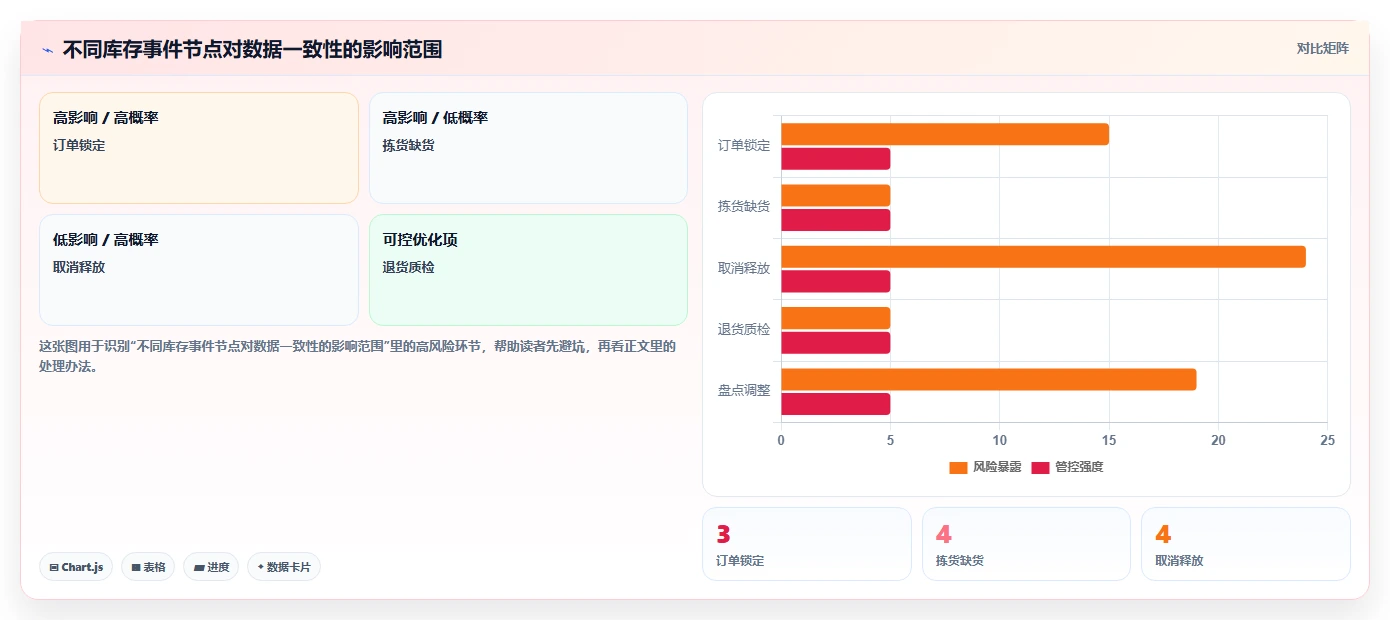Click the Chart.js tag chip
Viewport: 1390px width, 620px height.
(x=76, y=567)
